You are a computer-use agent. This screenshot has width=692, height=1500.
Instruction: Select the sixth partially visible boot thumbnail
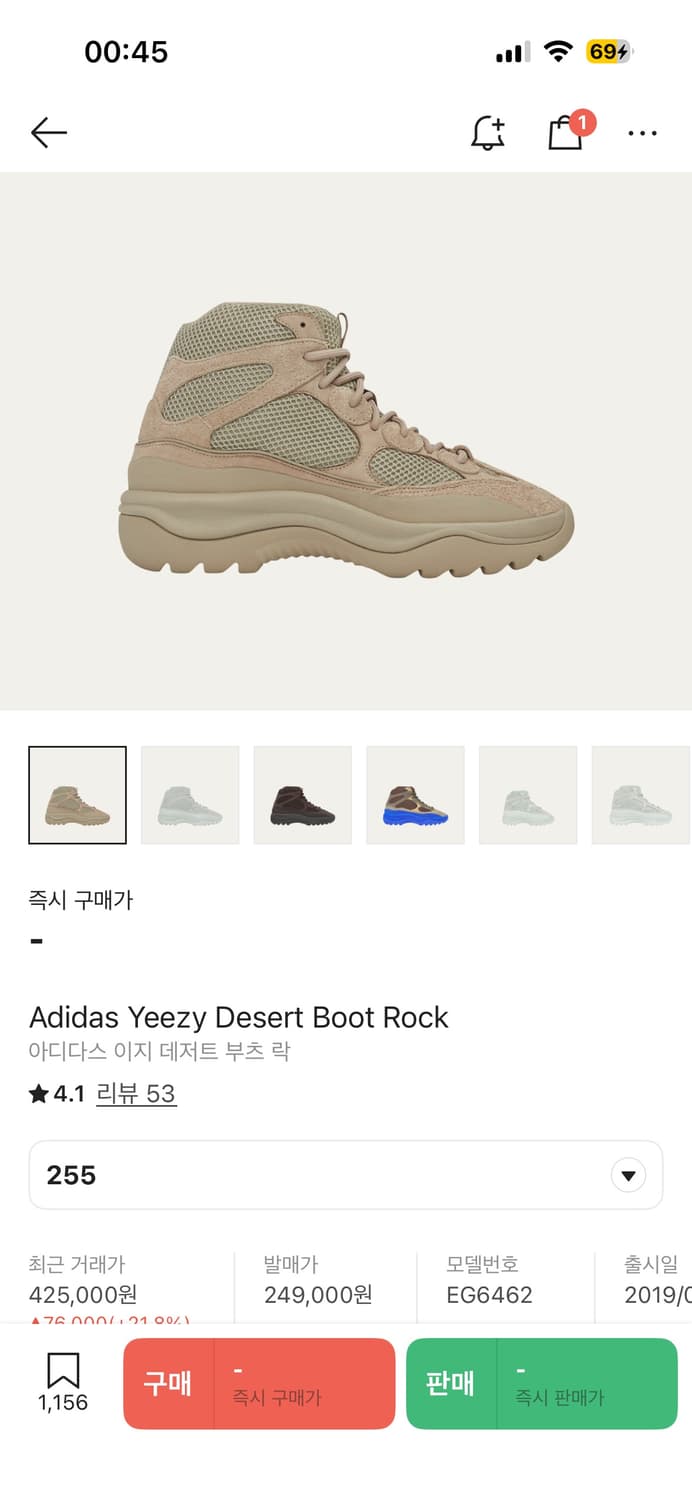click(x=641, y=795)
